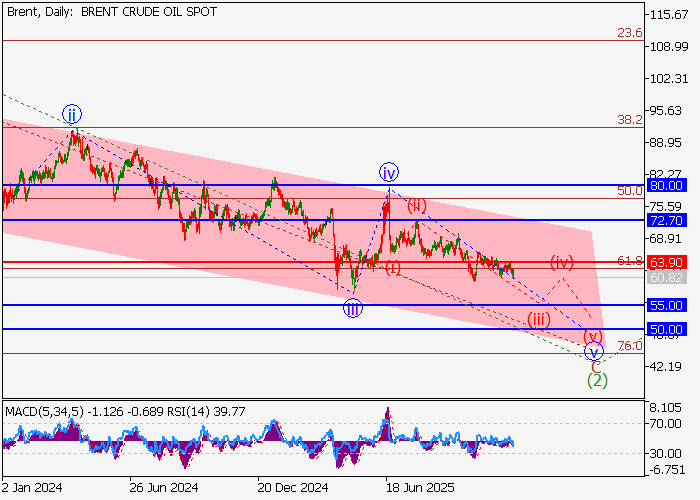The height and width of the screenshot is (500, 700).
Task: Select the 55.00 blue price level tag
Action: 665,305
